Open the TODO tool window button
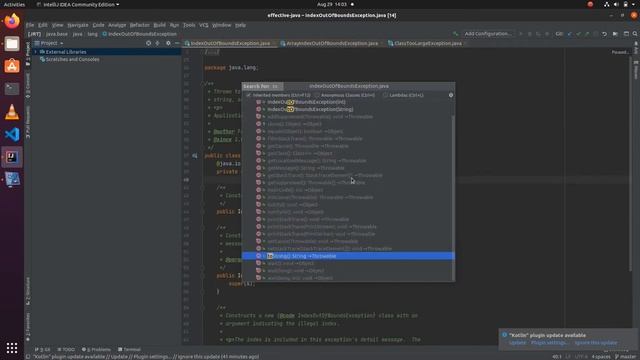The image size is (640, 360). click(66, 349)
